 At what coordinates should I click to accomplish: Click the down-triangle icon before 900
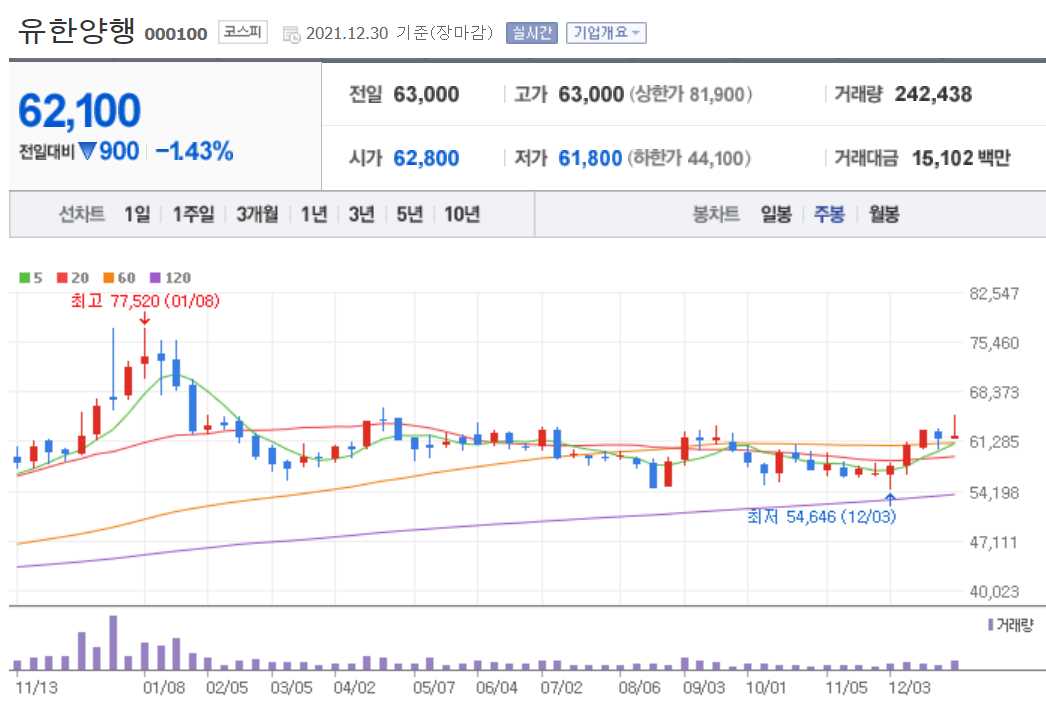tap(87, 151)
